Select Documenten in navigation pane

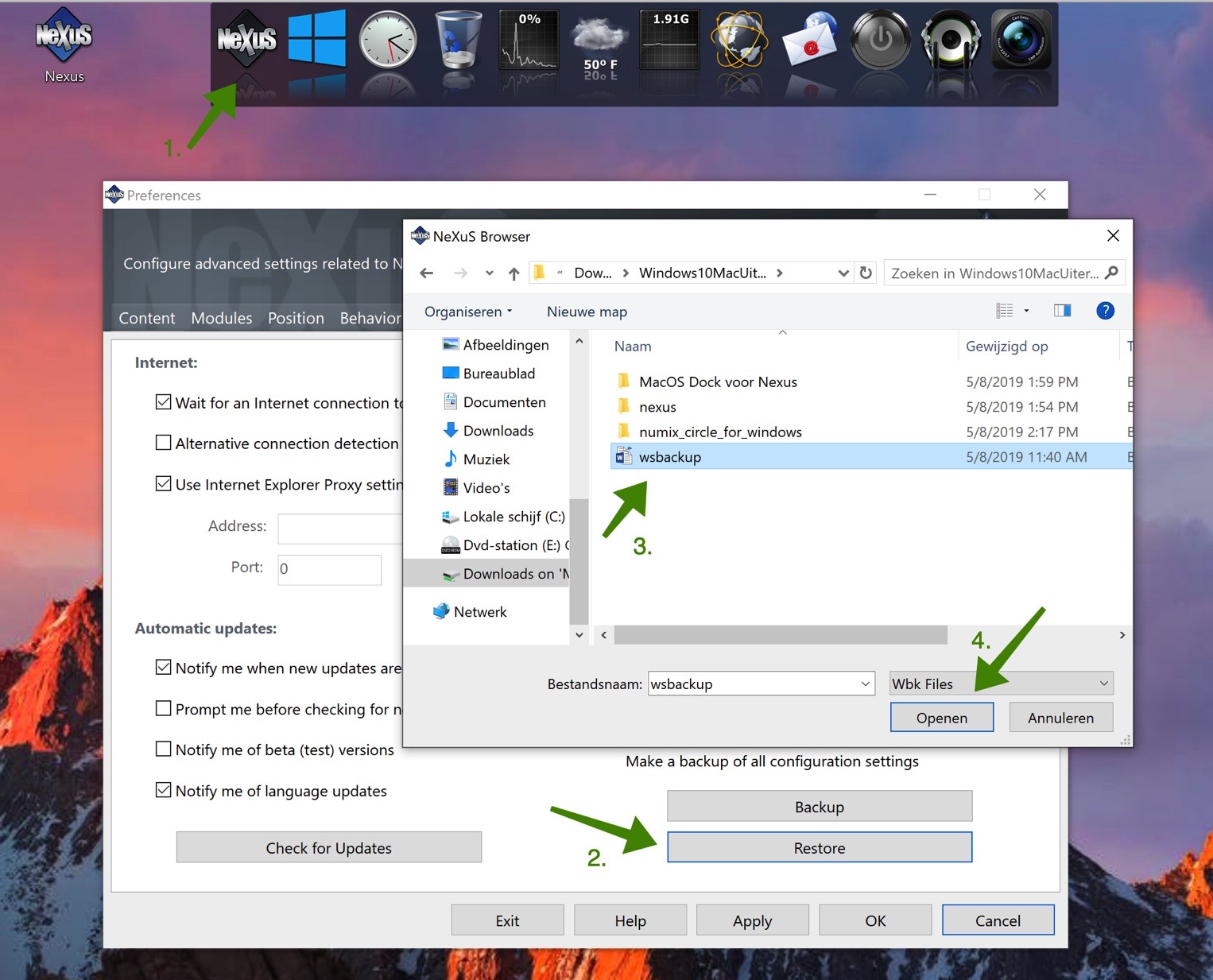click(504, 402)
